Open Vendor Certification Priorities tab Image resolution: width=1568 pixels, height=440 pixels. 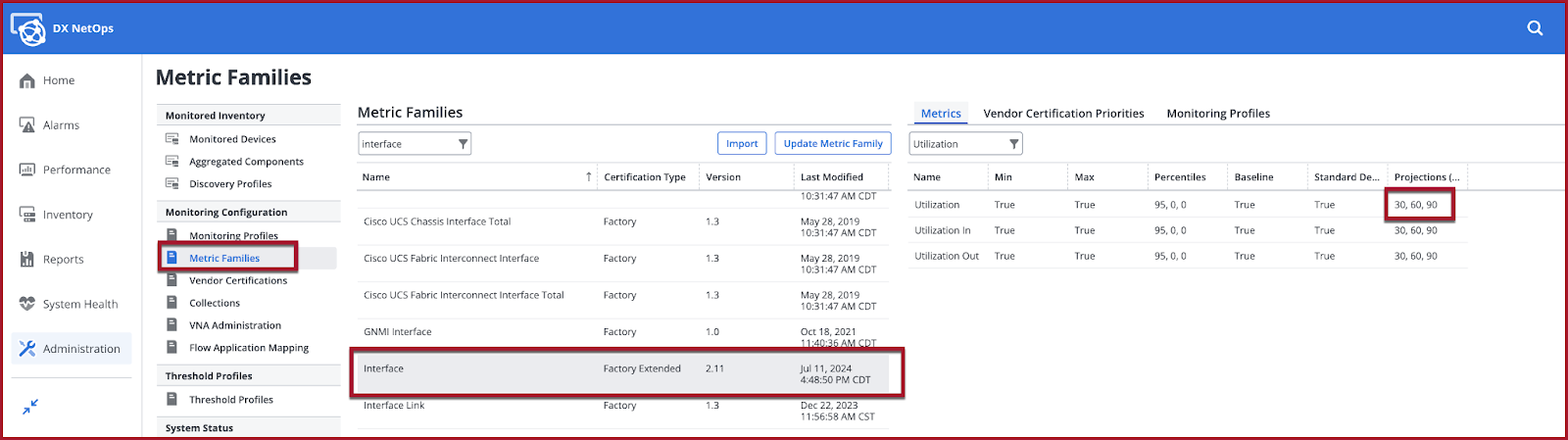click(1063, 114)
